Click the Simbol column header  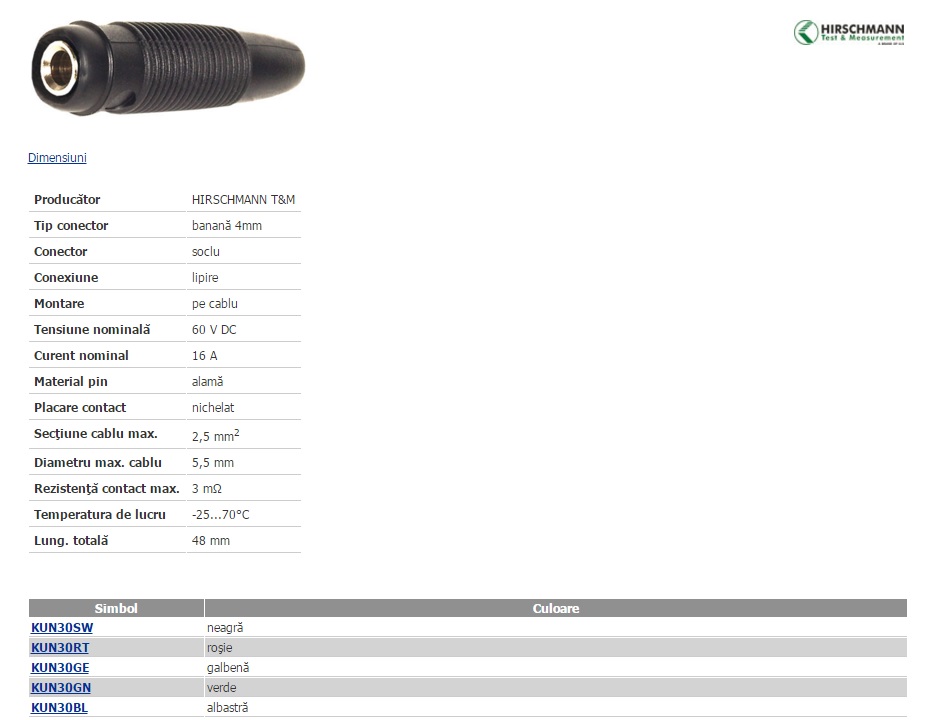tap(116, 608)
